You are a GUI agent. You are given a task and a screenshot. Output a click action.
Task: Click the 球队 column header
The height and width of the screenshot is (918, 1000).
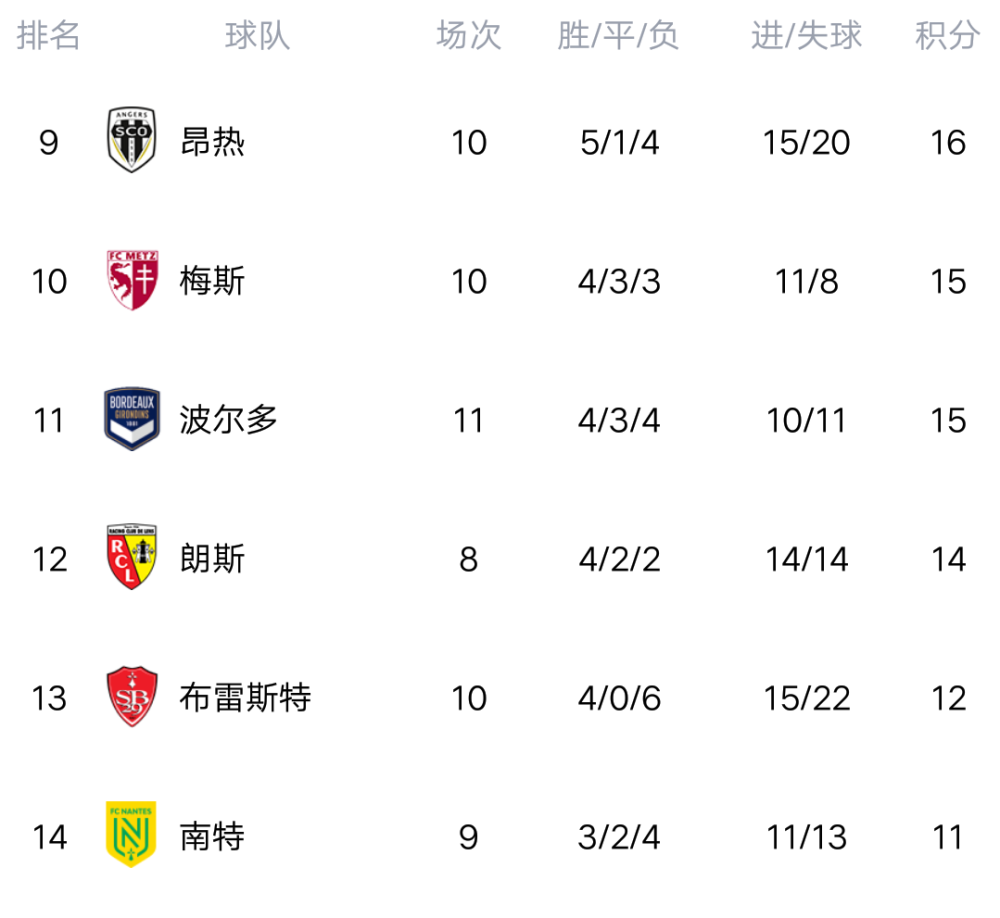pyautogui.click(x=258, y=35)
